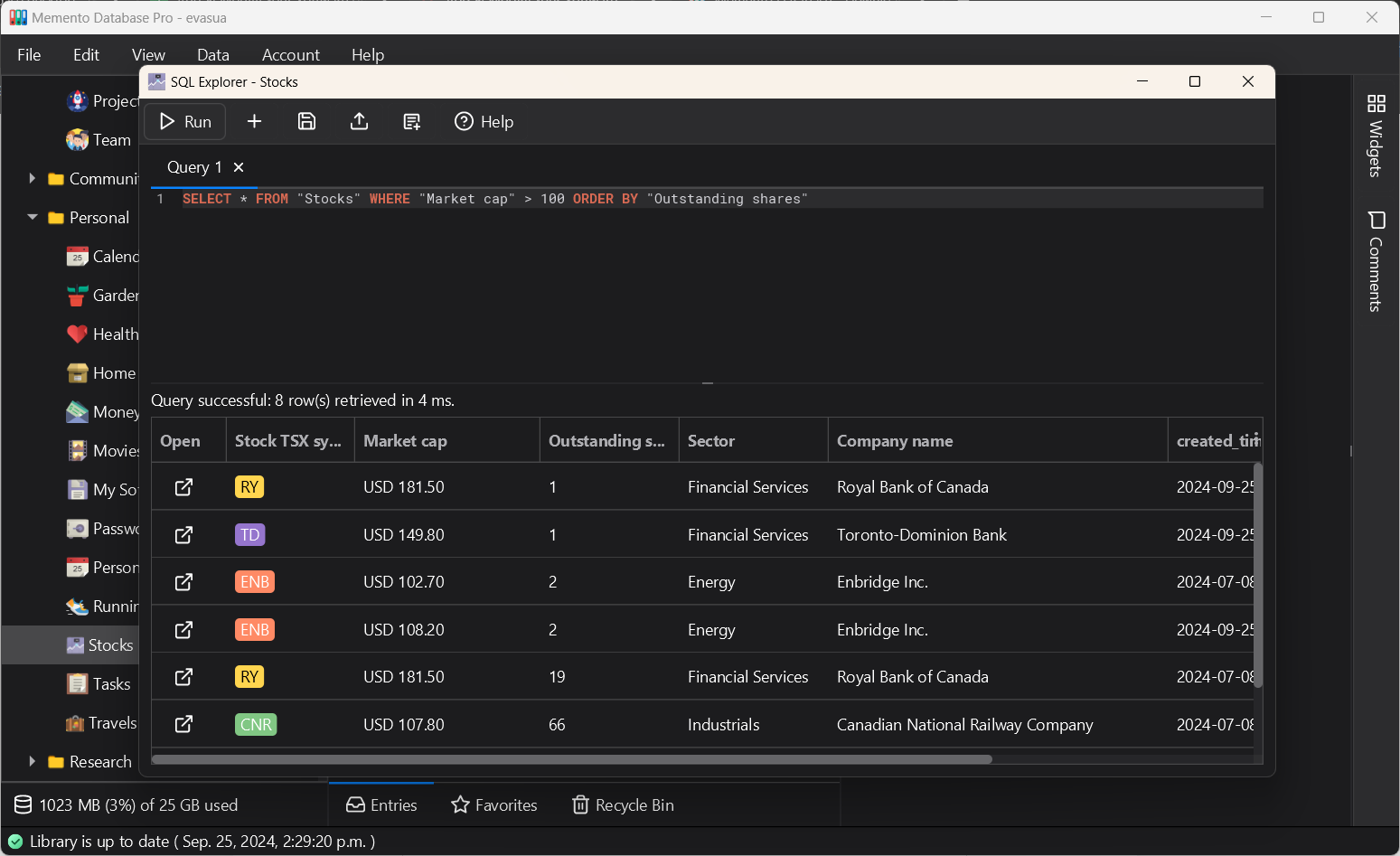Open the Recycle Bin tab
The height and width of the screenshot is (856, 1400).
(624, 805)
